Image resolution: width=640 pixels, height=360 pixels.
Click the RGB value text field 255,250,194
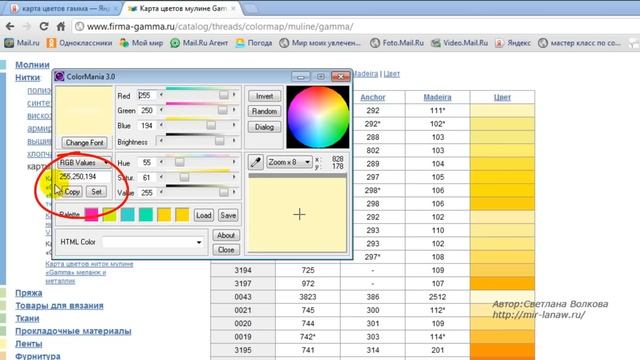click(84, 177)
